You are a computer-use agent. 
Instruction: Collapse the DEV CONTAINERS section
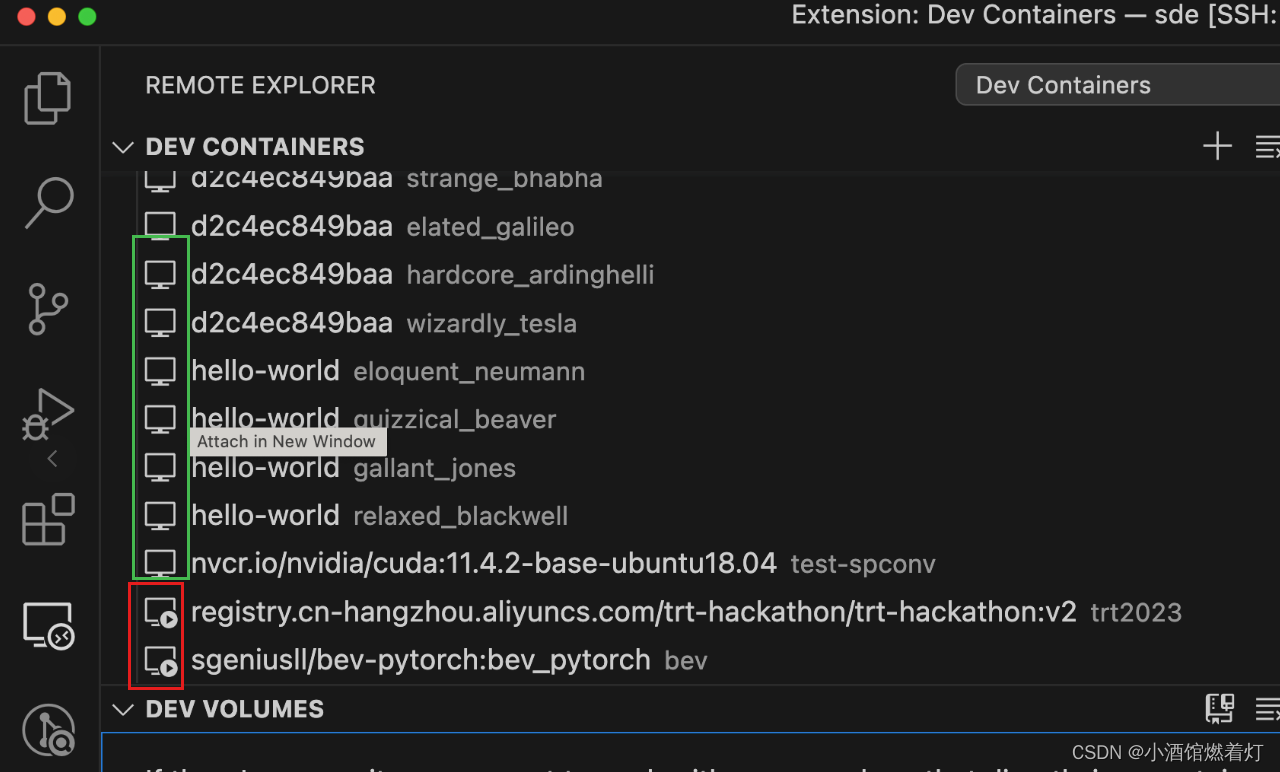(123, 147)
